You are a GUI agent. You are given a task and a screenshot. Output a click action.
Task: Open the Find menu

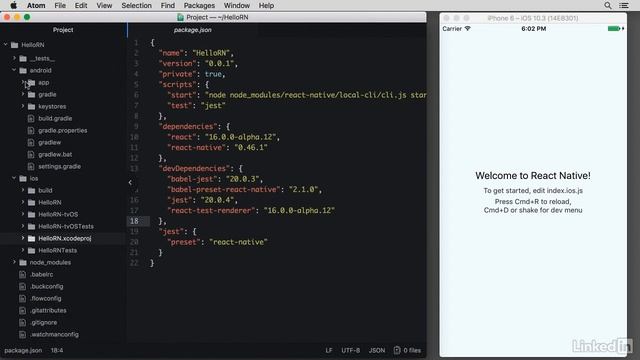point(167,5)
